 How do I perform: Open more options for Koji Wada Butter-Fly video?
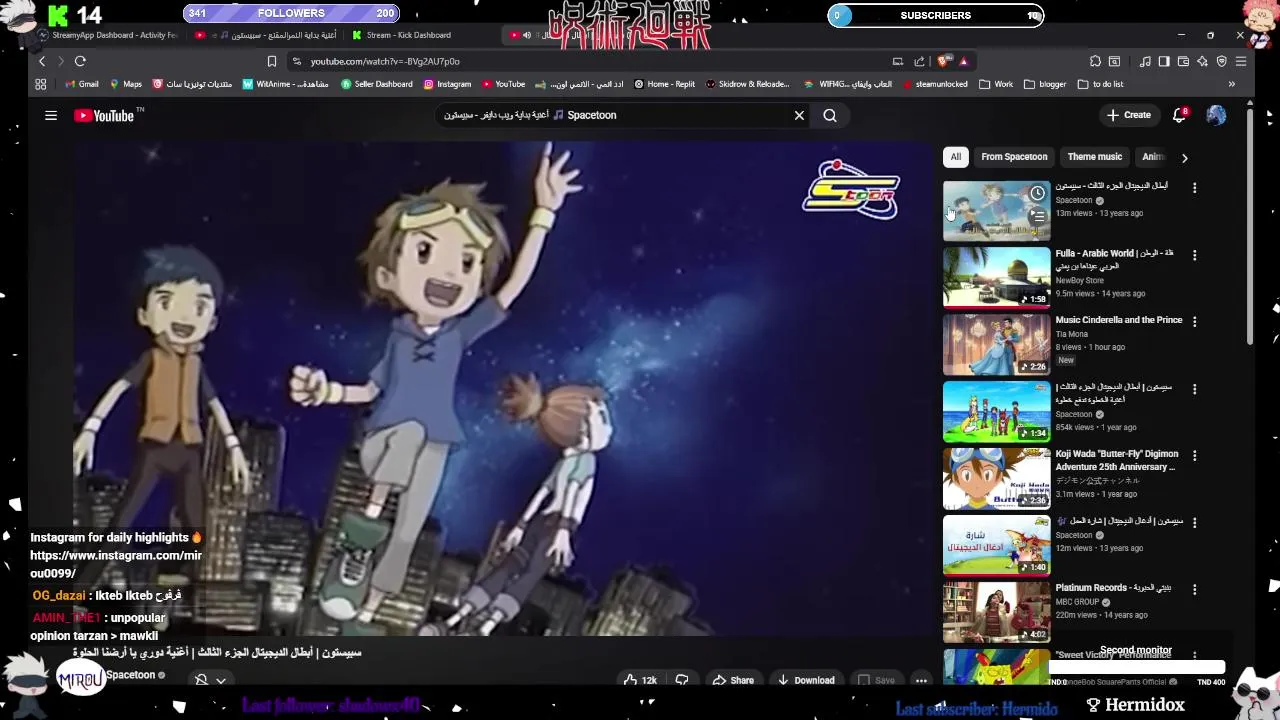pos(1194,456)
